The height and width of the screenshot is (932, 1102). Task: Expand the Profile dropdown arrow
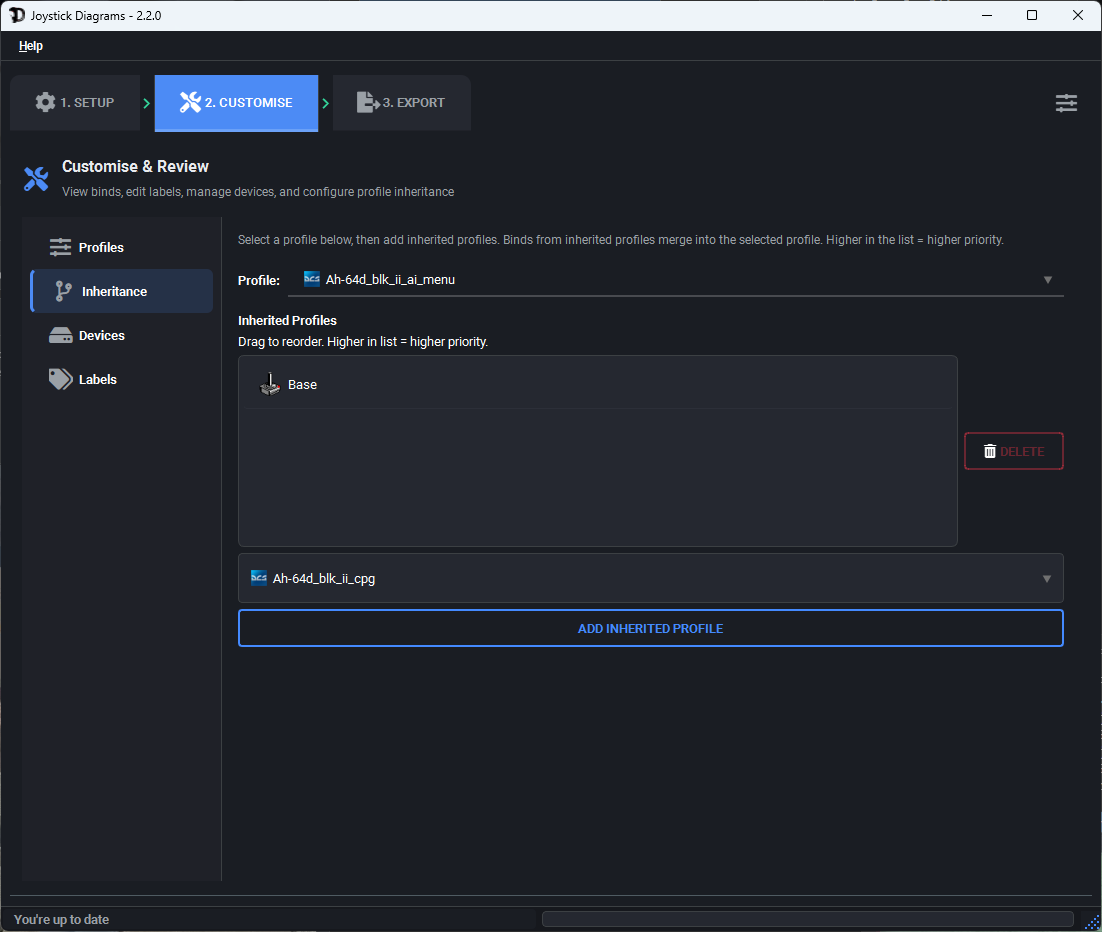click(1047, 280)
